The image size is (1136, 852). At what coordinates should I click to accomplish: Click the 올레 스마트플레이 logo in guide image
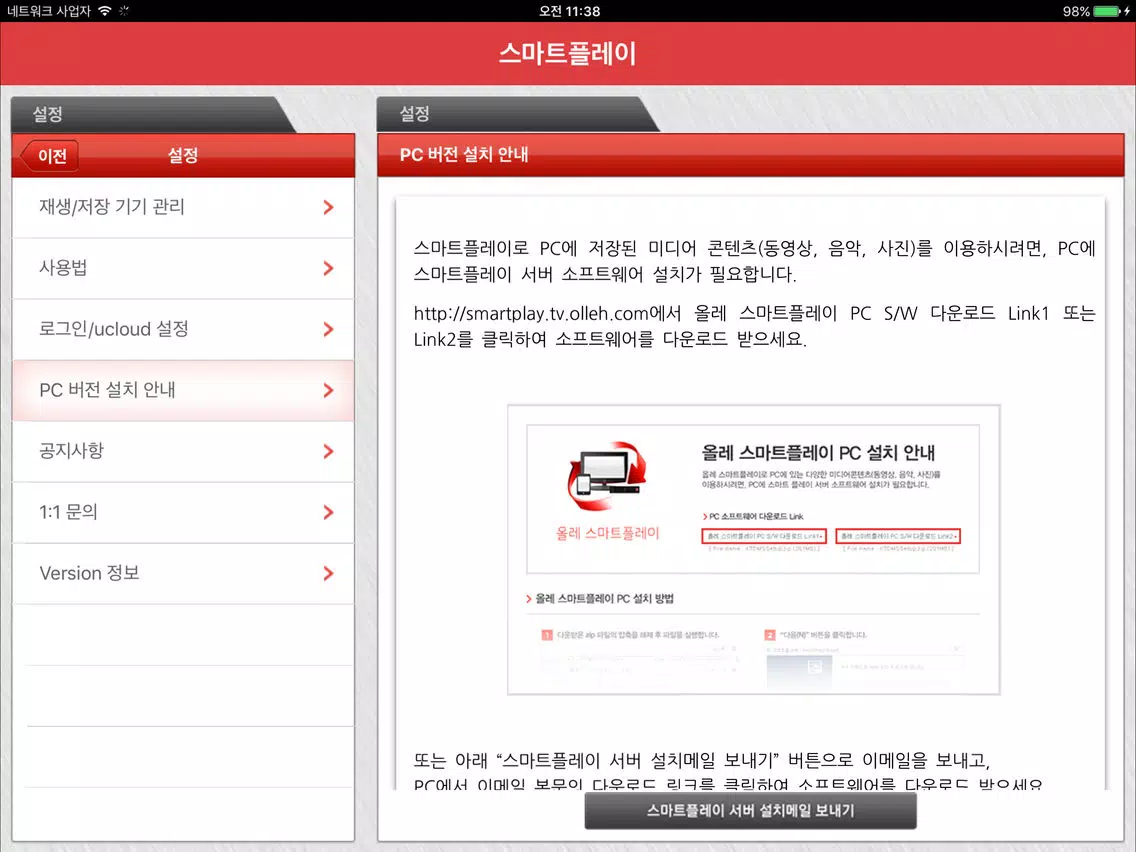click(607, 491)
